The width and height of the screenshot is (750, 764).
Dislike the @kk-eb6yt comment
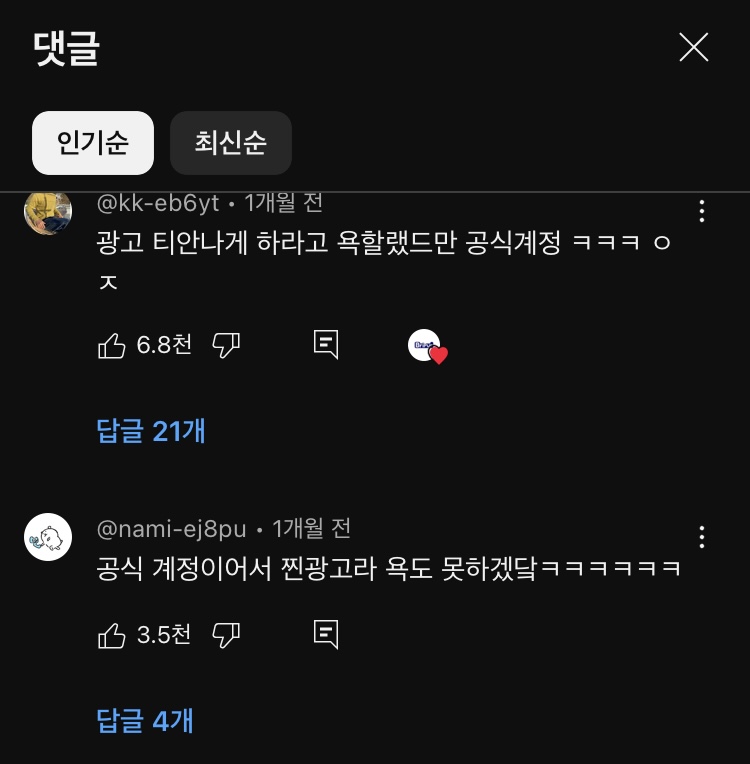point(226,345)
